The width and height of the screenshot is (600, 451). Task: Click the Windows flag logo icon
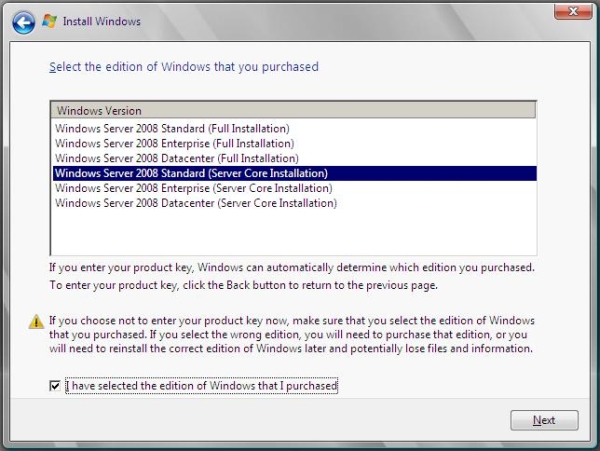[x=50, y=21]
